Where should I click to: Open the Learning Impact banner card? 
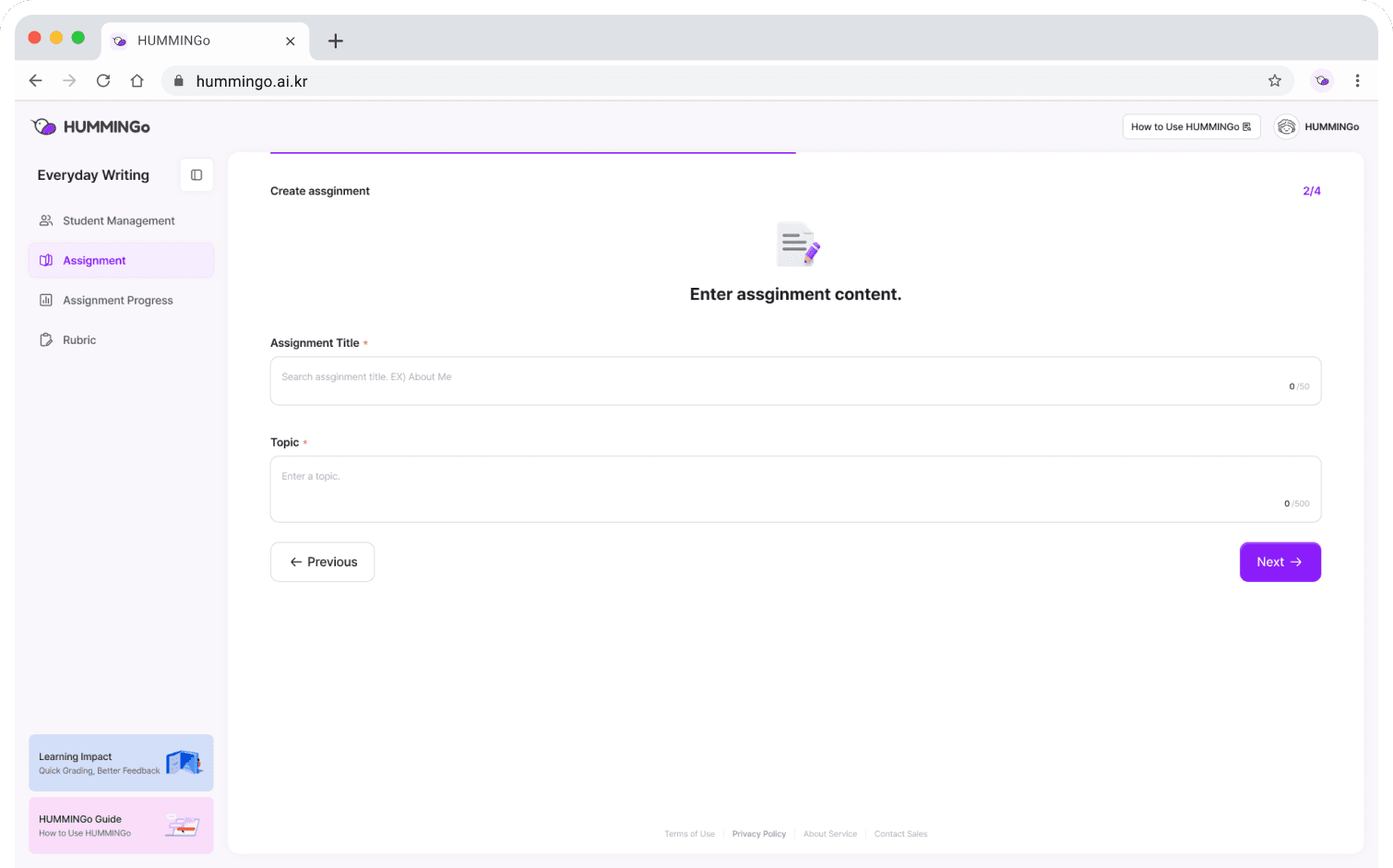(x=121, y=763)
